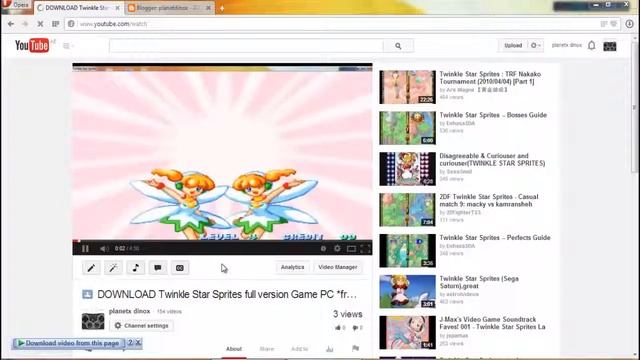Open the account avatar menu
Screen dimensions: 640x360
tap(610, 46)
